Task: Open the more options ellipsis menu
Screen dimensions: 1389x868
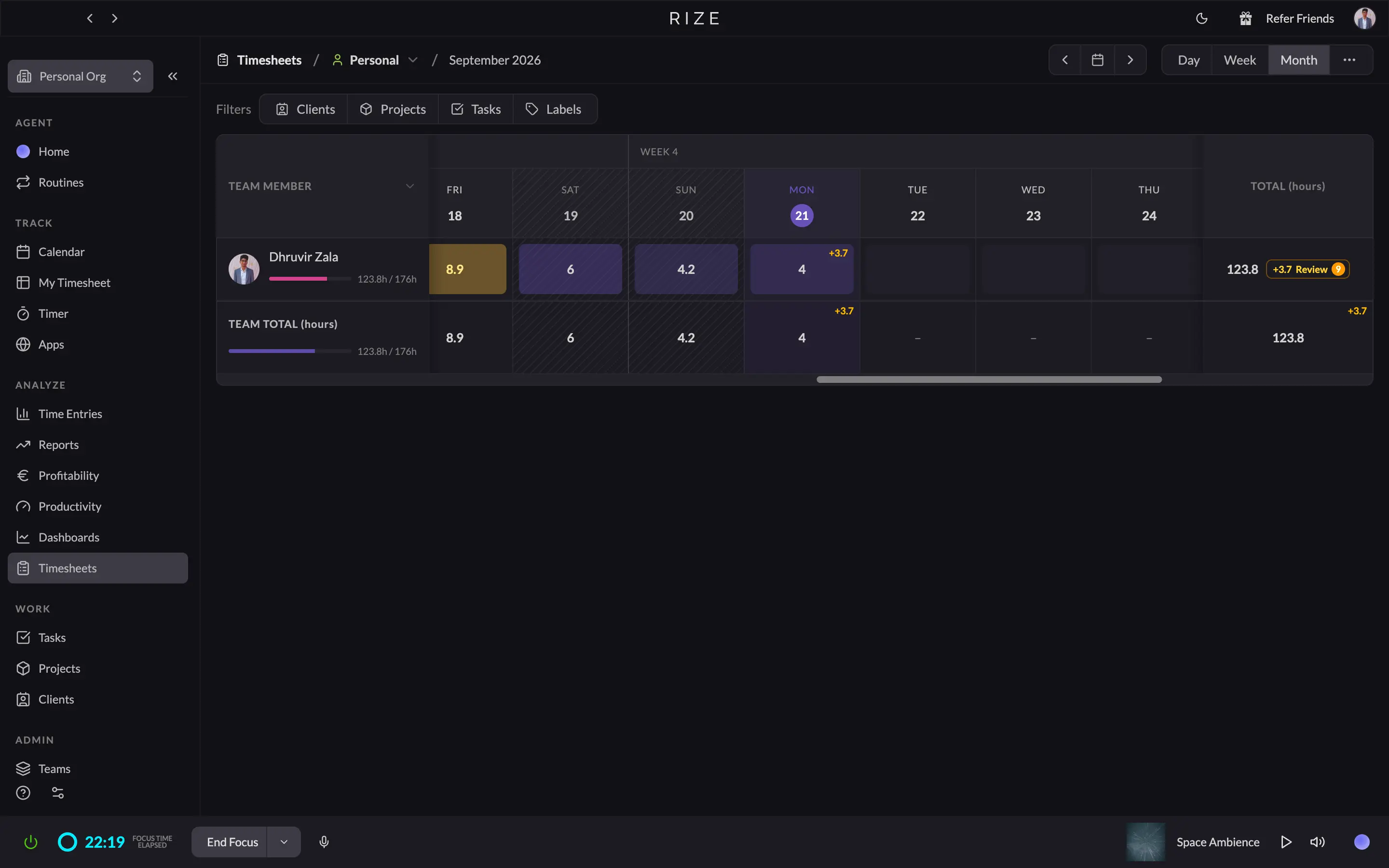Action: (x=1349, y=60)
